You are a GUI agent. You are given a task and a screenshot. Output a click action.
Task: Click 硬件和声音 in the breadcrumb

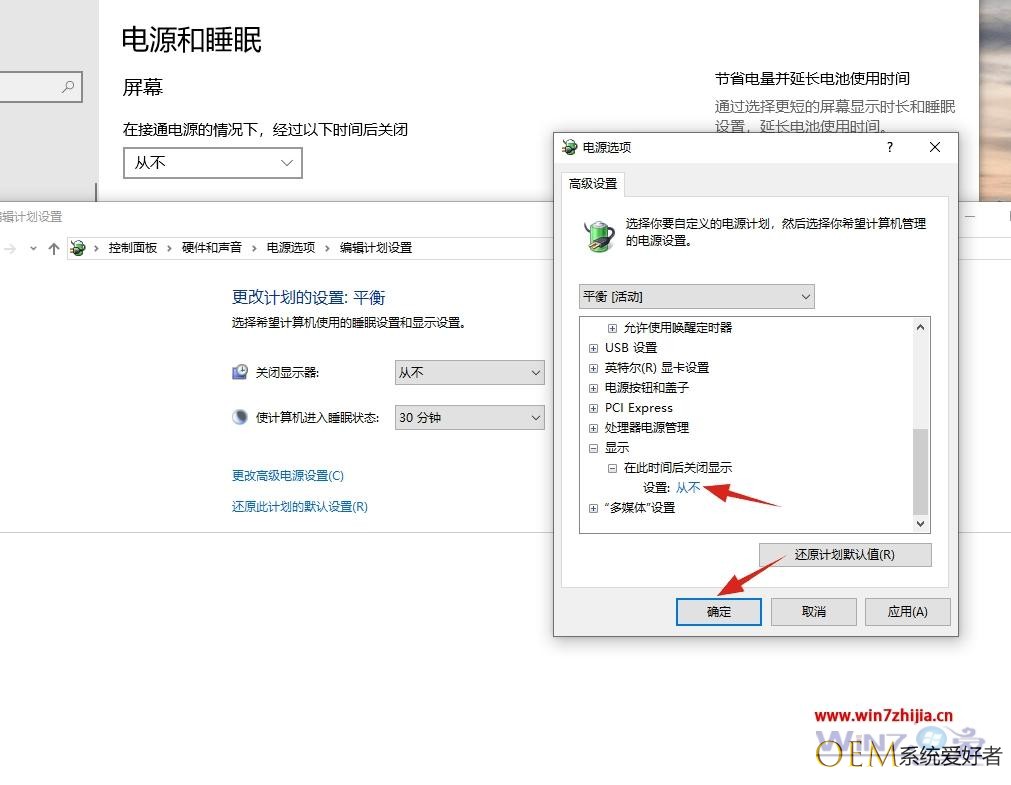(x=211, y=248)
